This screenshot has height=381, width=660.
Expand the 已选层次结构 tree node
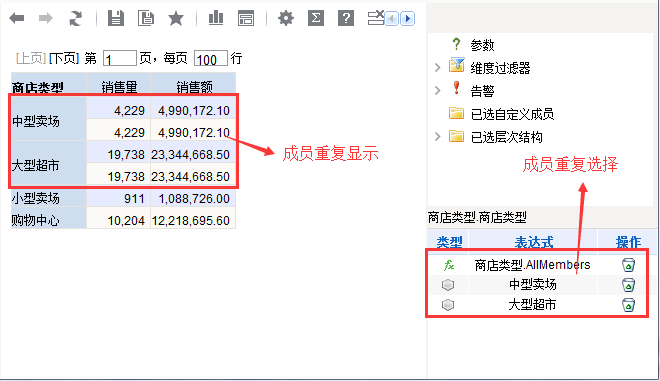point(437,136)
